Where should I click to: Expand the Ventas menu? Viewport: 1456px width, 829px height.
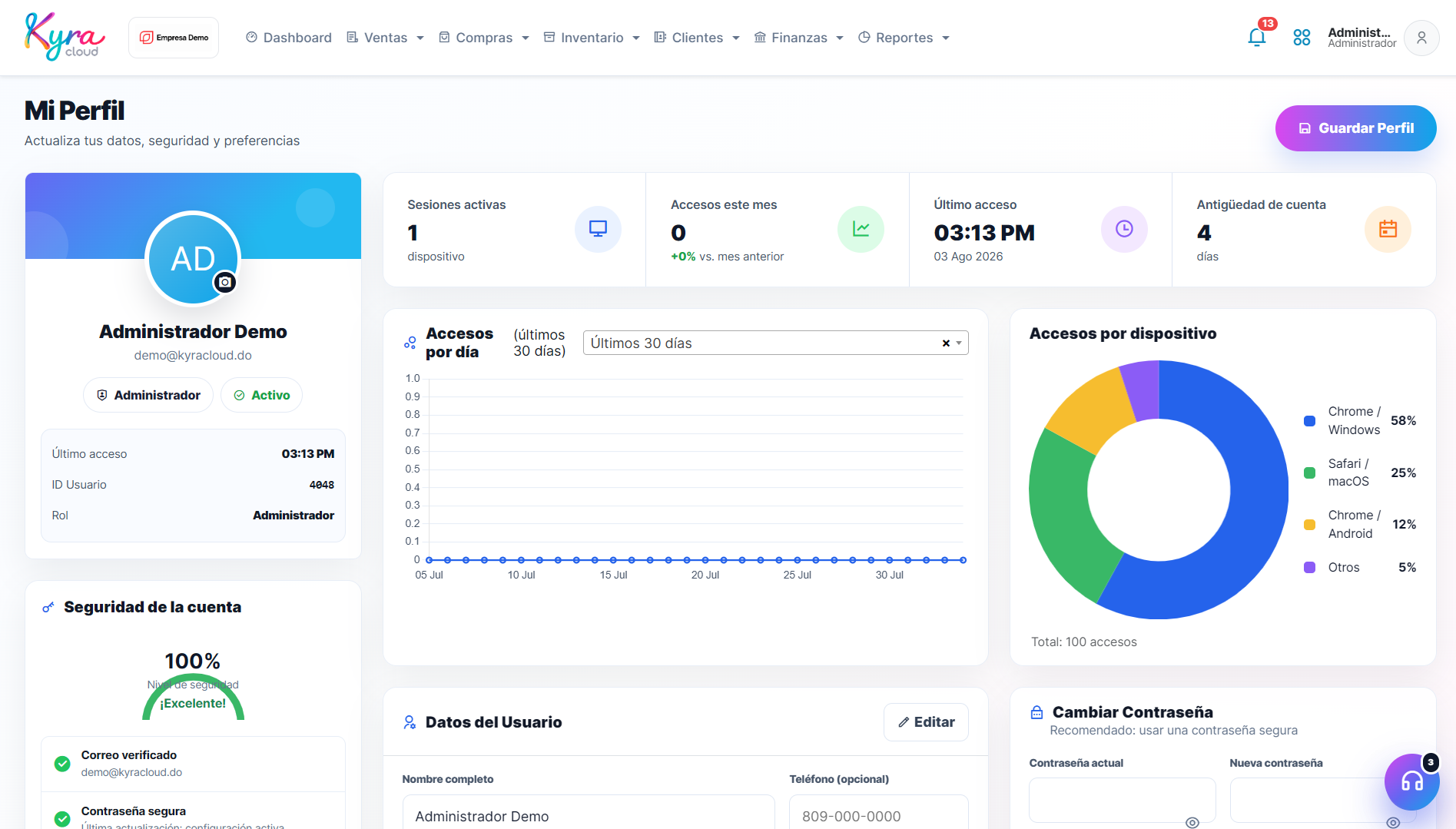385,38
